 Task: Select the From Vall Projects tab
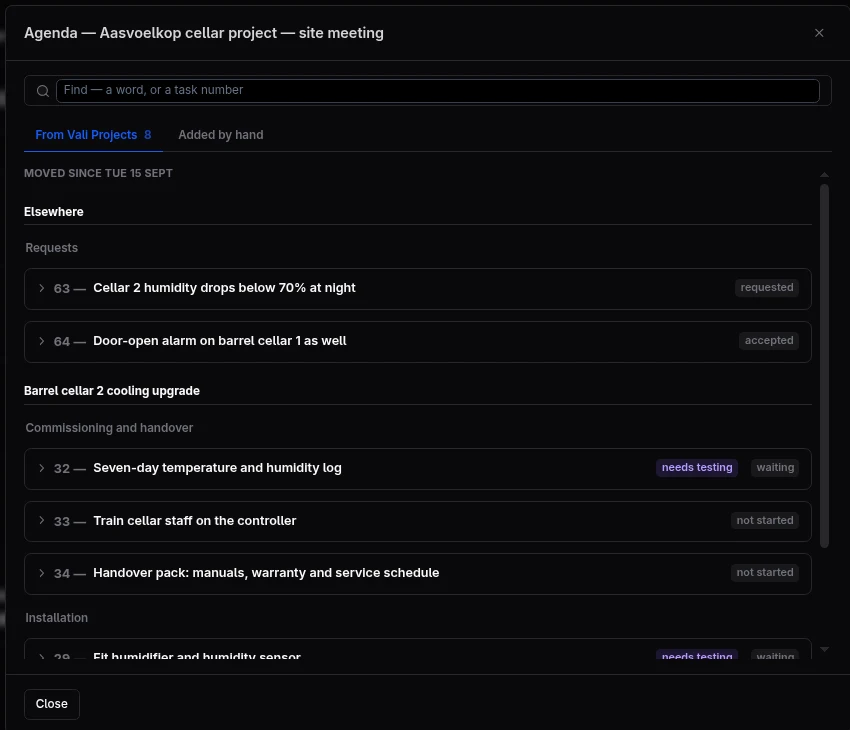(x=93, y=135)
